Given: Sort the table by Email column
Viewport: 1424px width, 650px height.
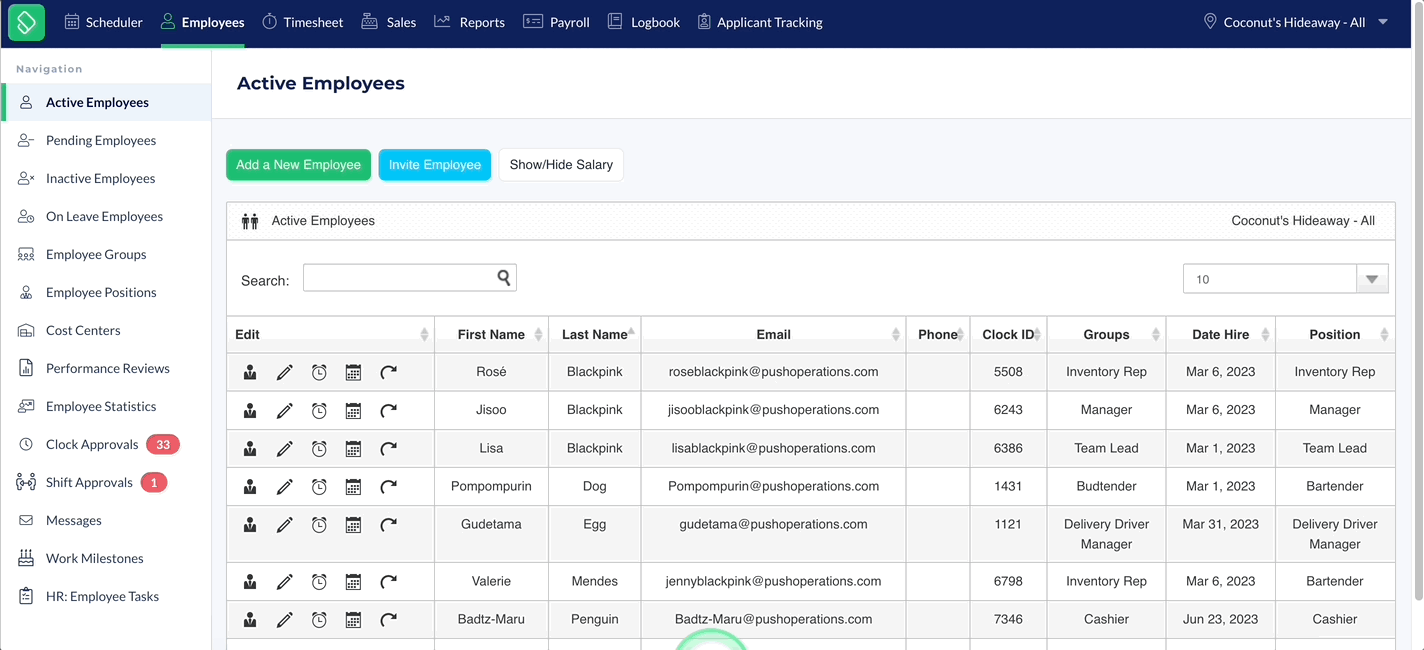Looking at the screenshot, I should 773,334.
